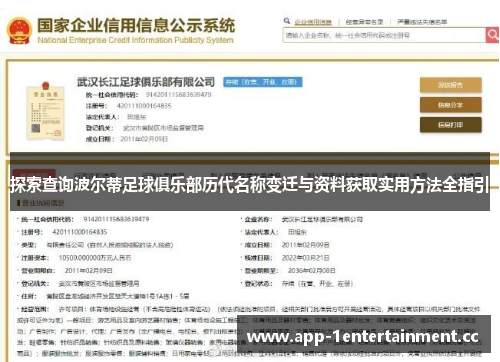Click header registration number 420111000164835
The height and width of the screenshot is (362, 500).
pyautogui.click(x=144, y=106)
